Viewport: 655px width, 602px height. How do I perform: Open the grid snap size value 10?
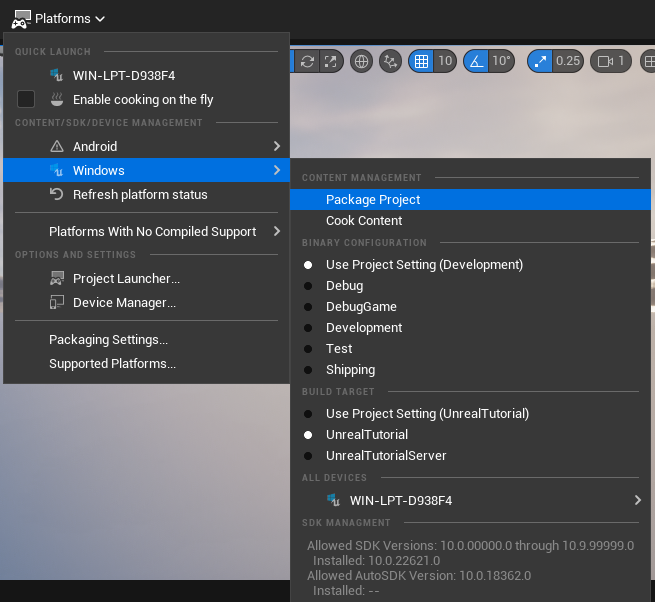tap(446, 61)
